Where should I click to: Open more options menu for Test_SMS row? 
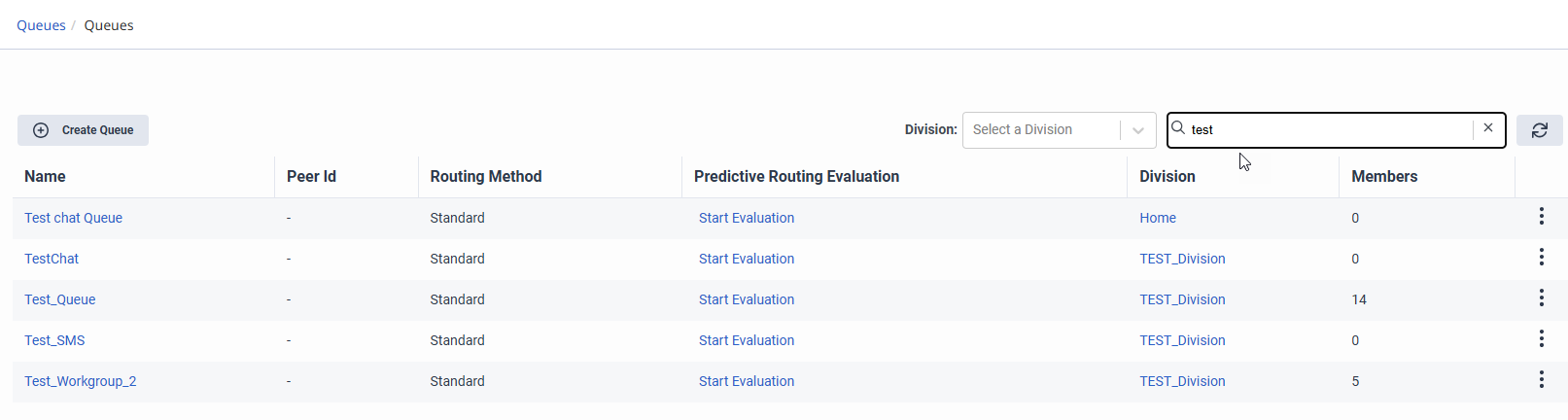point(1541,339)
